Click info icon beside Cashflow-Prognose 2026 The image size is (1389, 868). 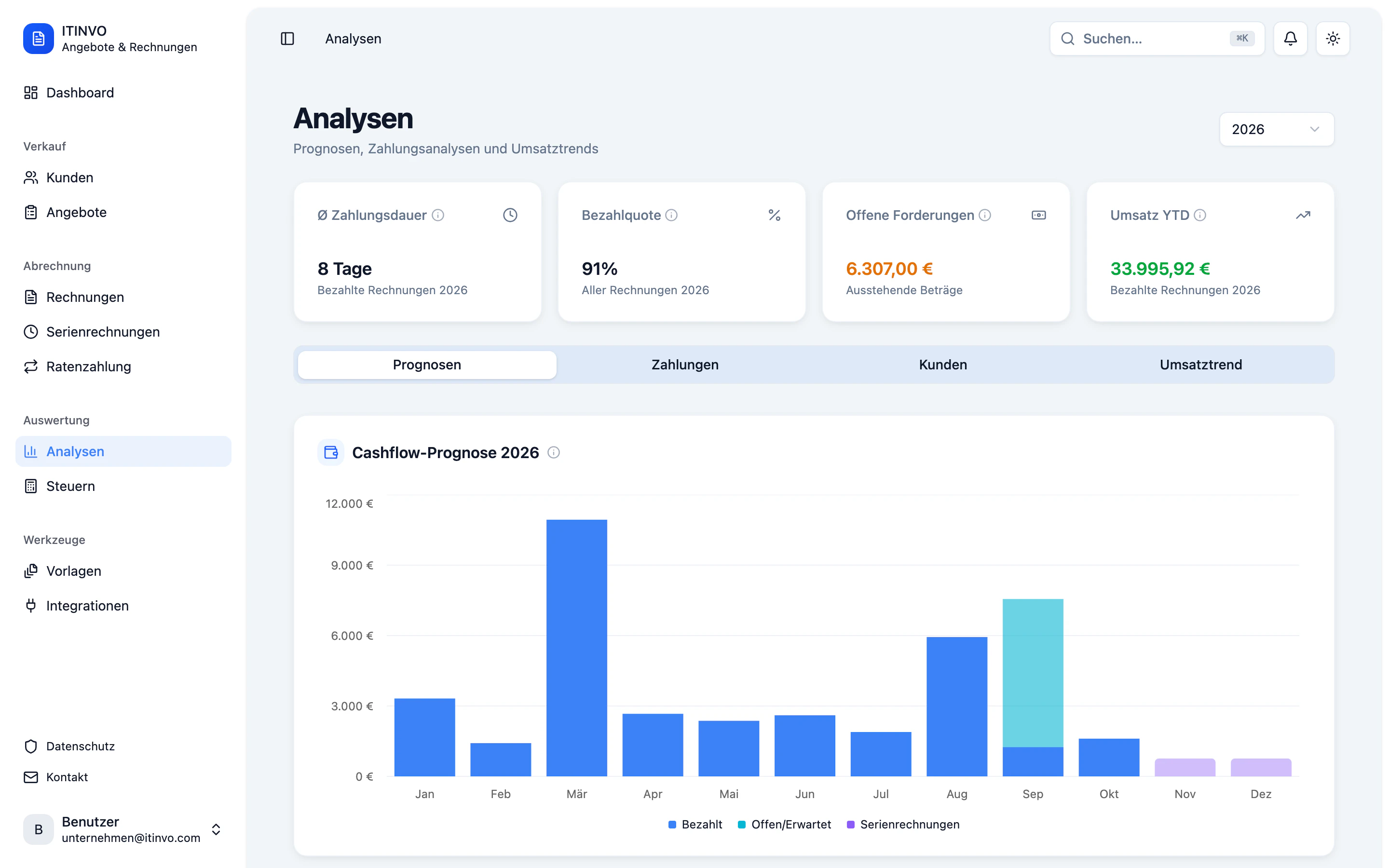[x=553, y=452]
